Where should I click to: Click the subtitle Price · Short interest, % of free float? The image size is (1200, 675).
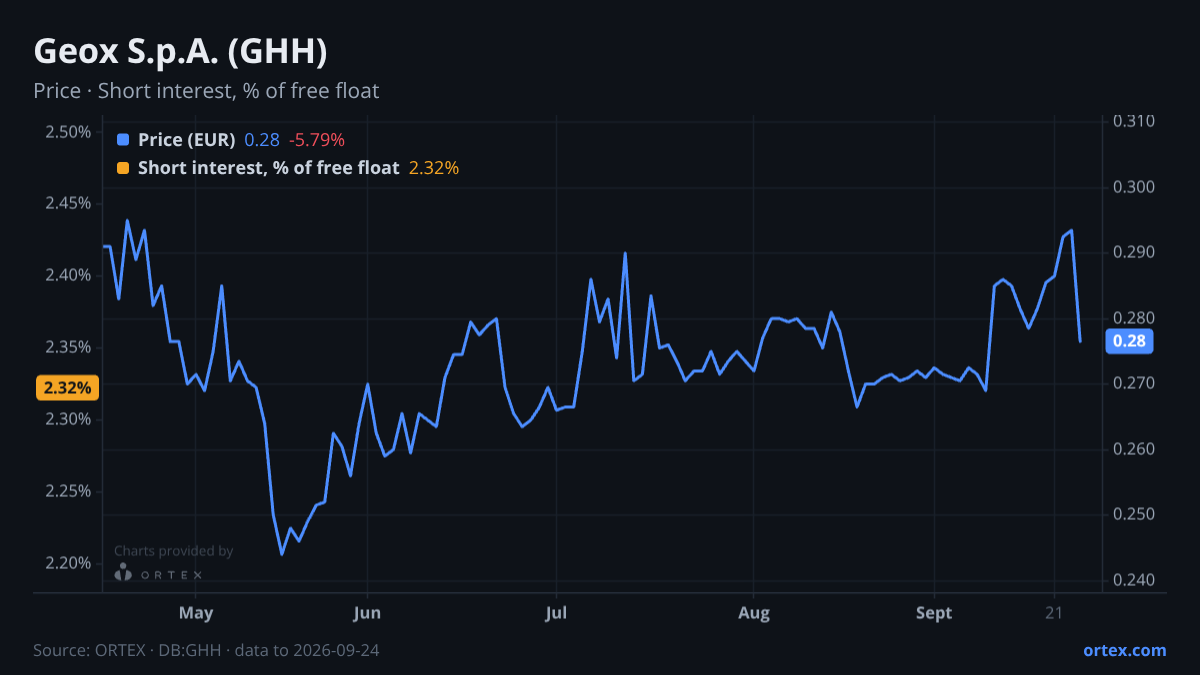pyautogui.click(x=206, y=91)
